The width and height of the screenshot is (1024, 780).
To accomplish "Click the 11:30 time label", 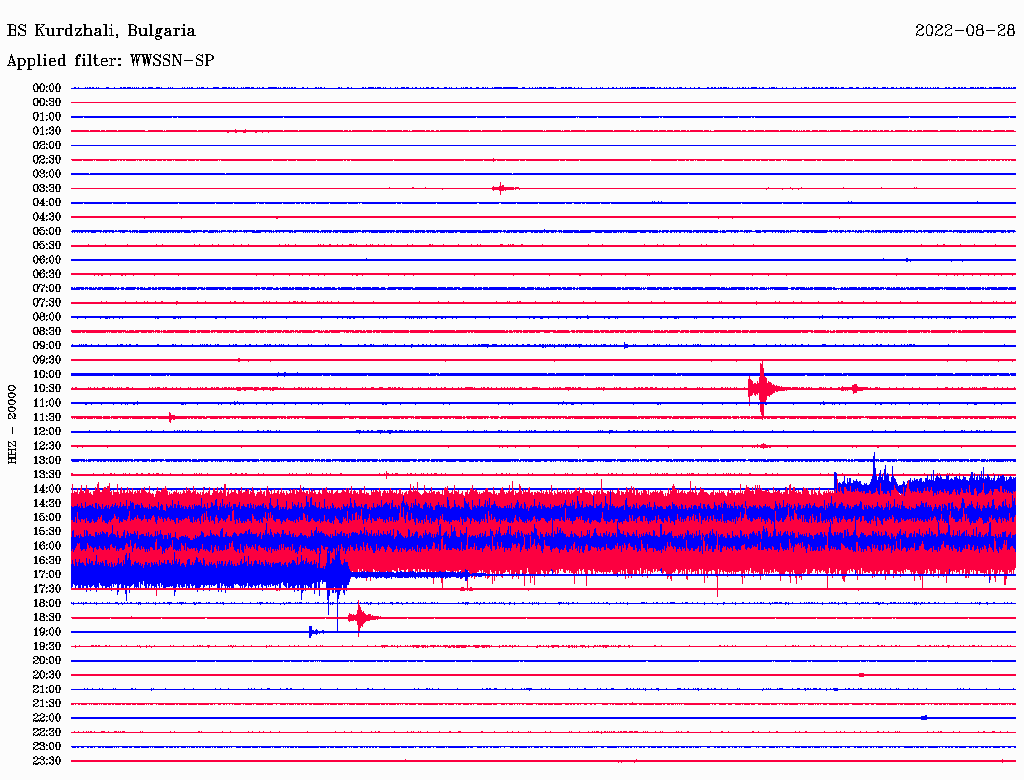I will (x=47, y=417).
